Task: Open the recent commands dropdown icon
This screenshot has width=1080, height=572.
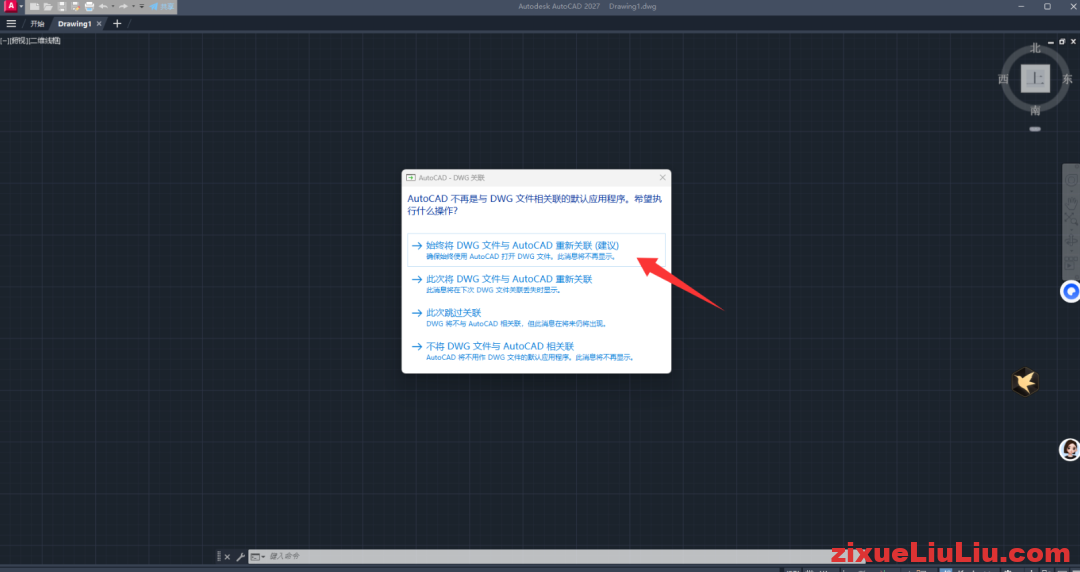Action: click(258, 556)
